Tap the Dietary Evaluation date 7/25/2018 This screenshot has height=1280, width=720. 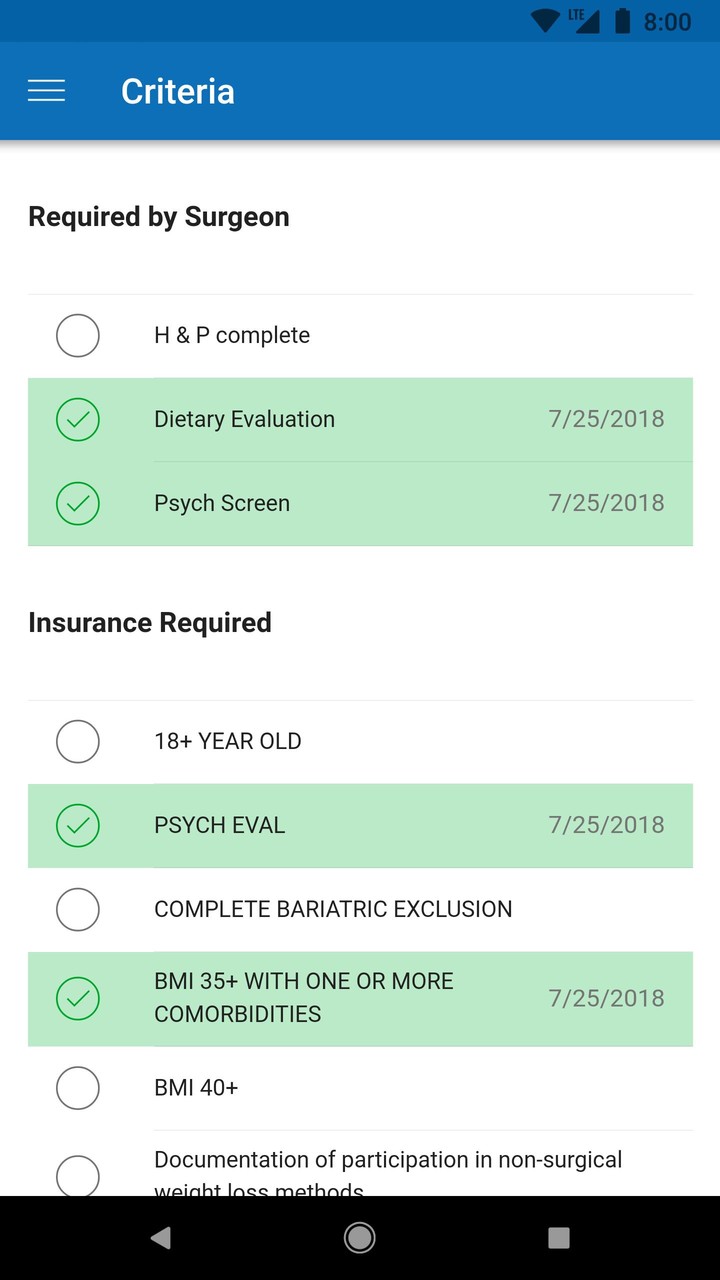point(606,420)
